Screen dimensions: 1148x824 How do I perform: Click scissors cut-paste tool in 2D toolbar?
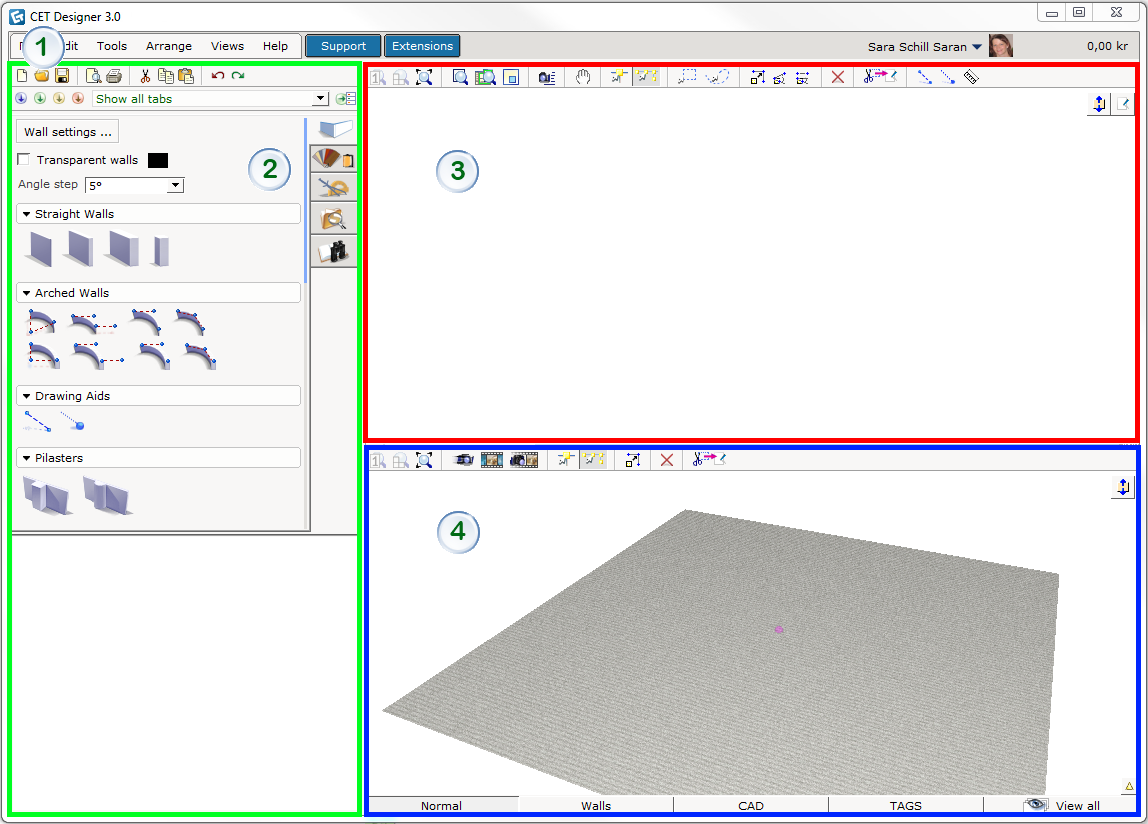(x=880, y=76)
